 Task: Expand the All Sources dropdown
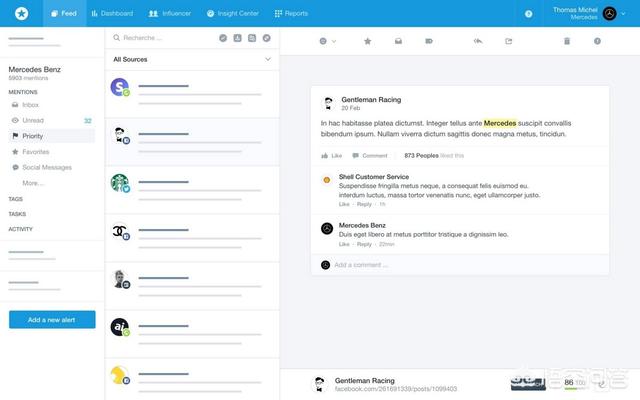click(x=192, y=59)
